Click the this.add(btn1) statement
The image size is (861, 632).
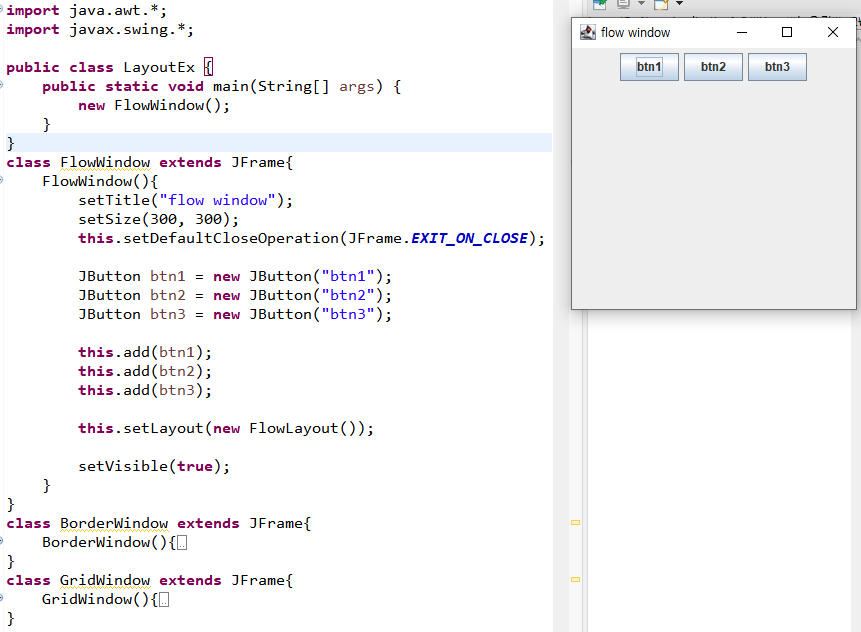coord(145,352)
